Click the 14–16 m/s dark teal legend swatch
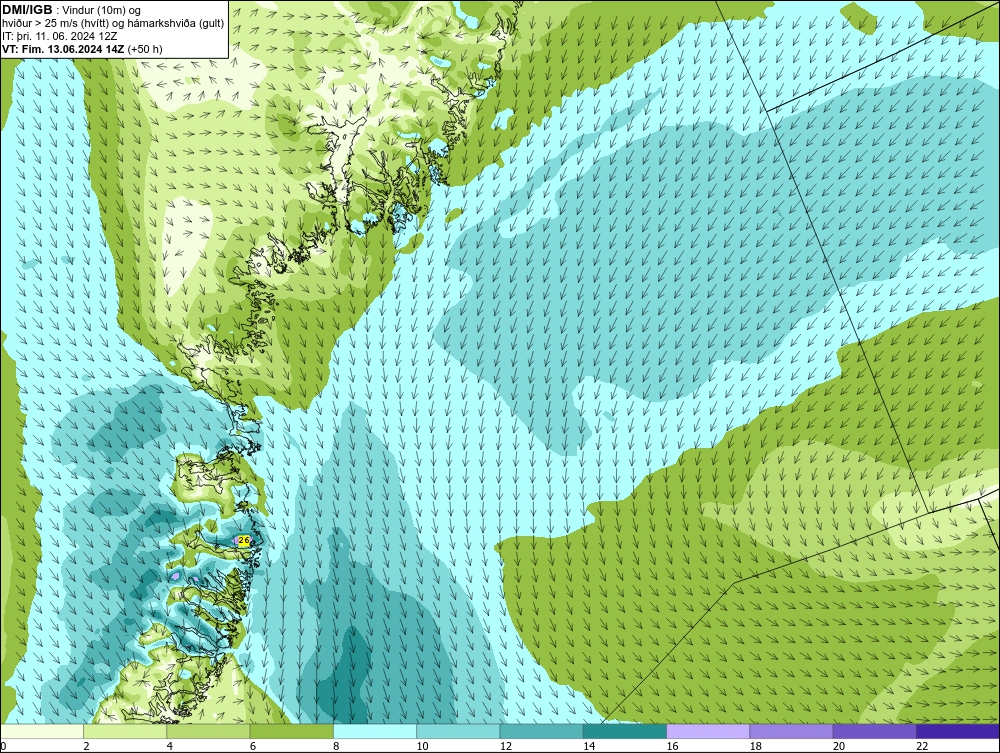This screenshot has width=1000, height=753. coord(625,731)
